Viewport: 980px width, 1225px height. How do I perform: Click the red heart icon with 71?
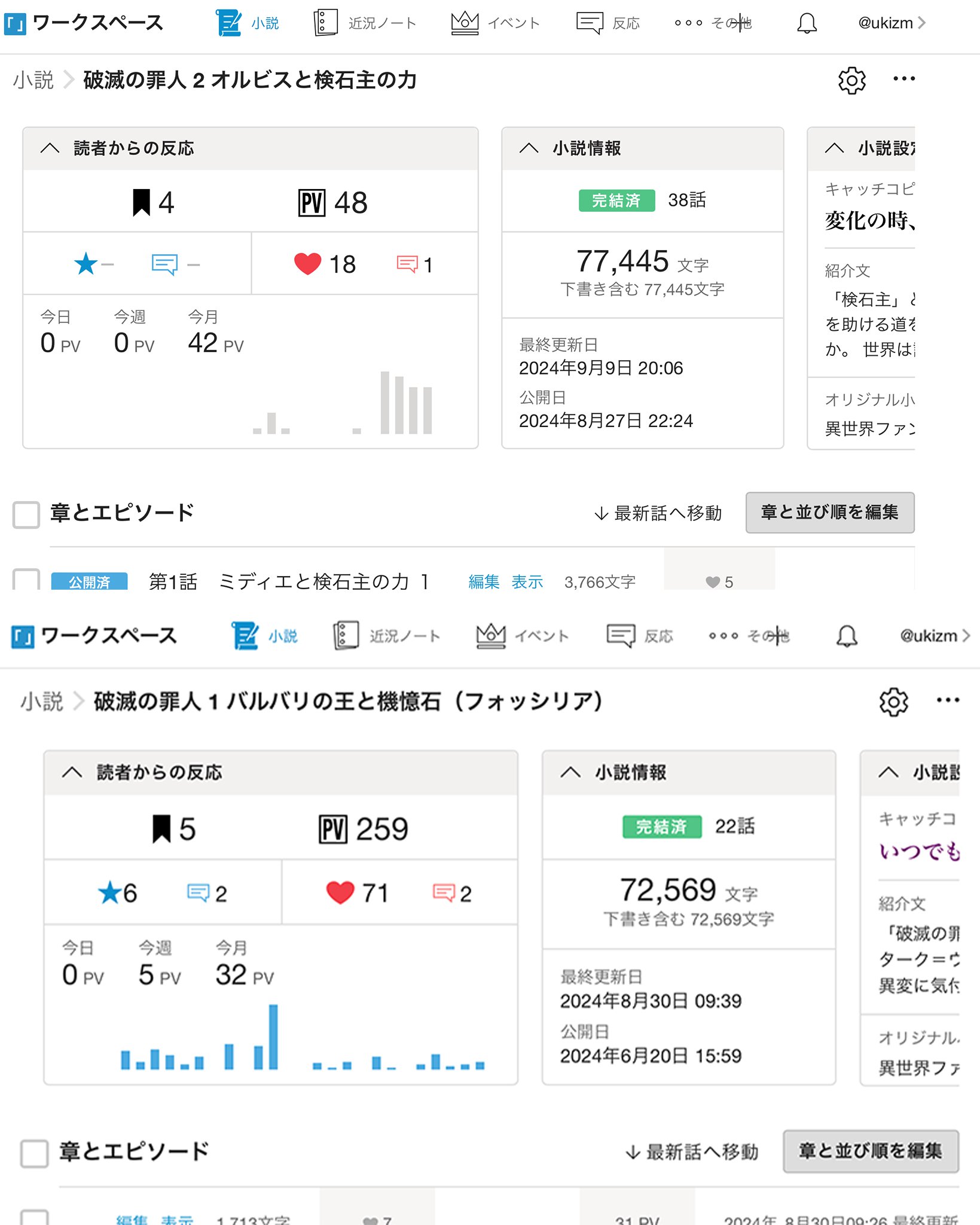click(340, 893)
